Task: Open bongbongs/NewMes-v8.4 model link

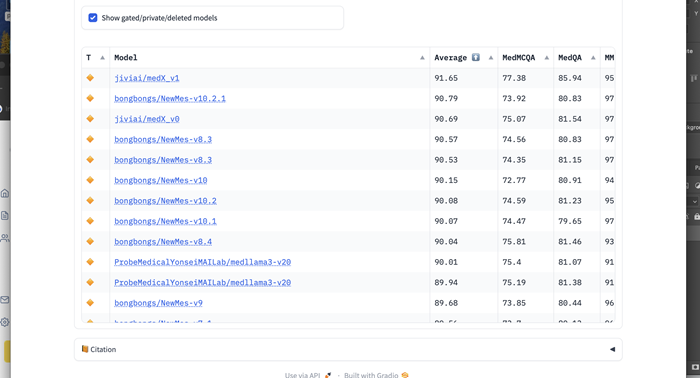Action: [163, 242]
